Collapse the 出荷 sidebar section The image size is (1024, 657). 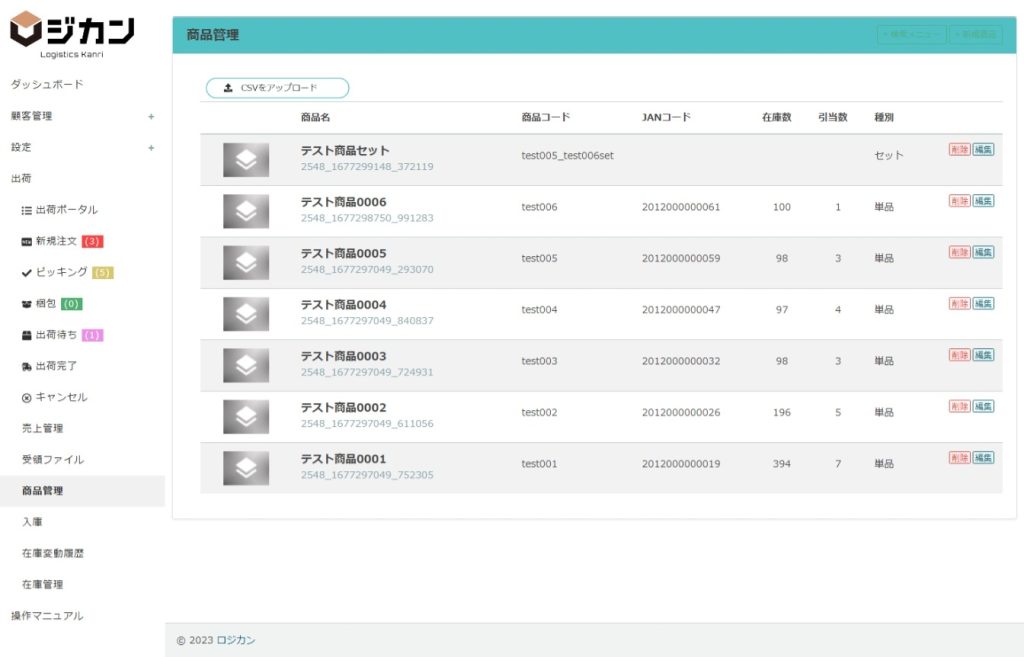[21, 178]
